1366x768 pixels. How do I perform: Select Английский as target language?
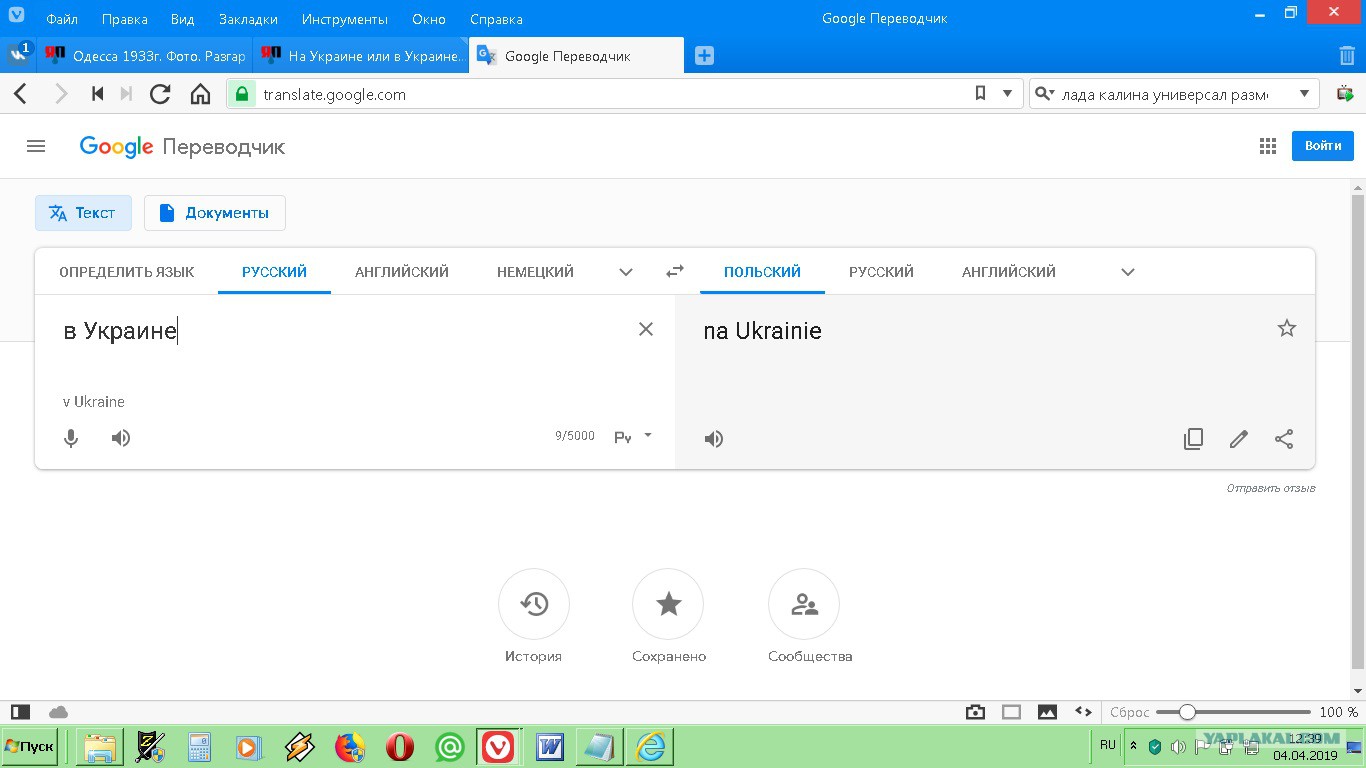(1009, 272)
